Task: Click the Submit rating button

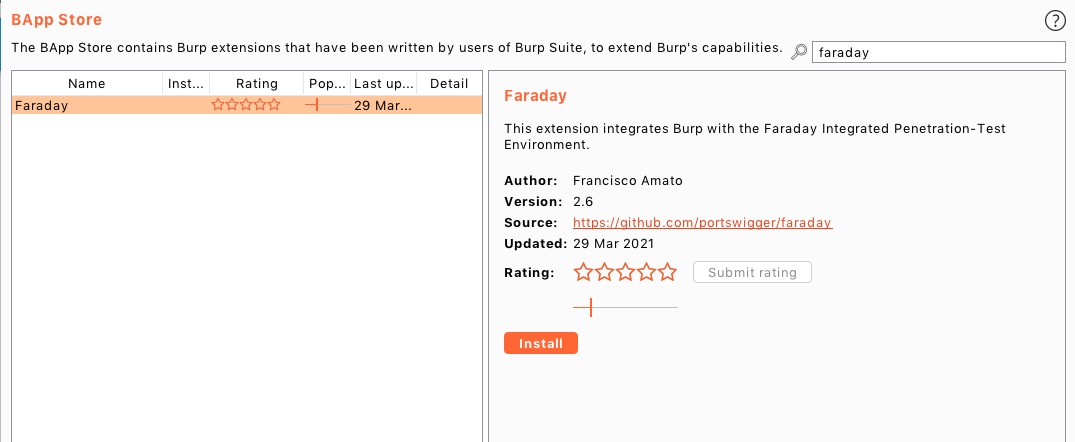Action: (x=752, y=272)
